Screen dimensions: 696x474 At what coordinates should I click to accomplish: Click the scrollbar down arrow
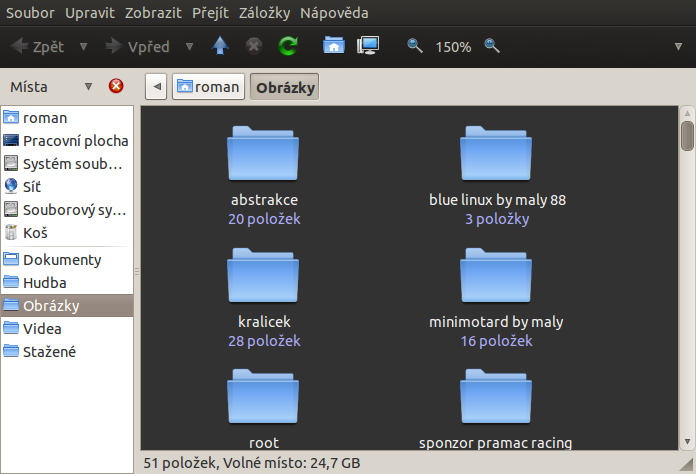click(687, 441)
